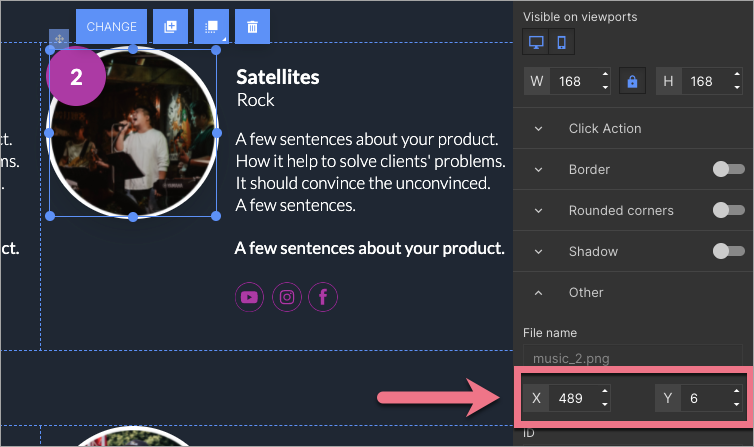
Task: Click the move handle on selected image
Action: (x=59, y=39)
